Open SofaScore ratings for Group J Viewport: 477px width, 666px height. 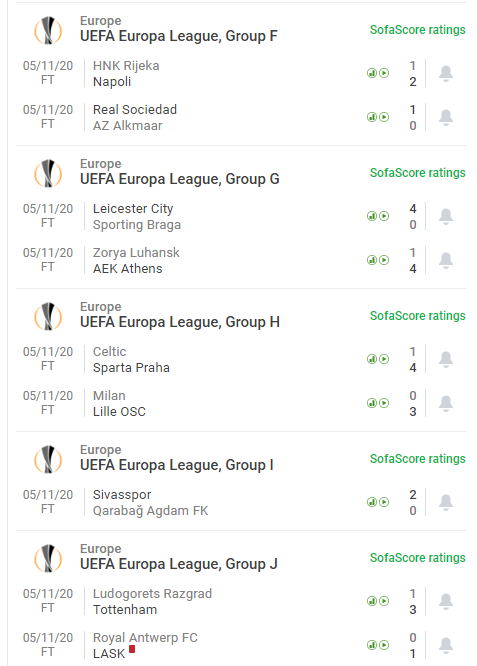point(418,558)
